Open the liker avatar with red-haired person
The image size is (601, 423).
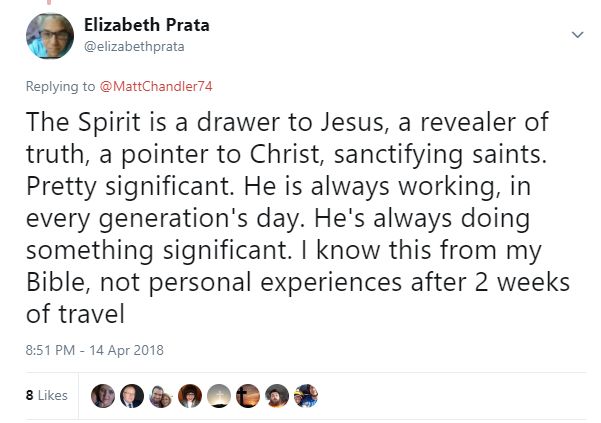click(189, 395)
